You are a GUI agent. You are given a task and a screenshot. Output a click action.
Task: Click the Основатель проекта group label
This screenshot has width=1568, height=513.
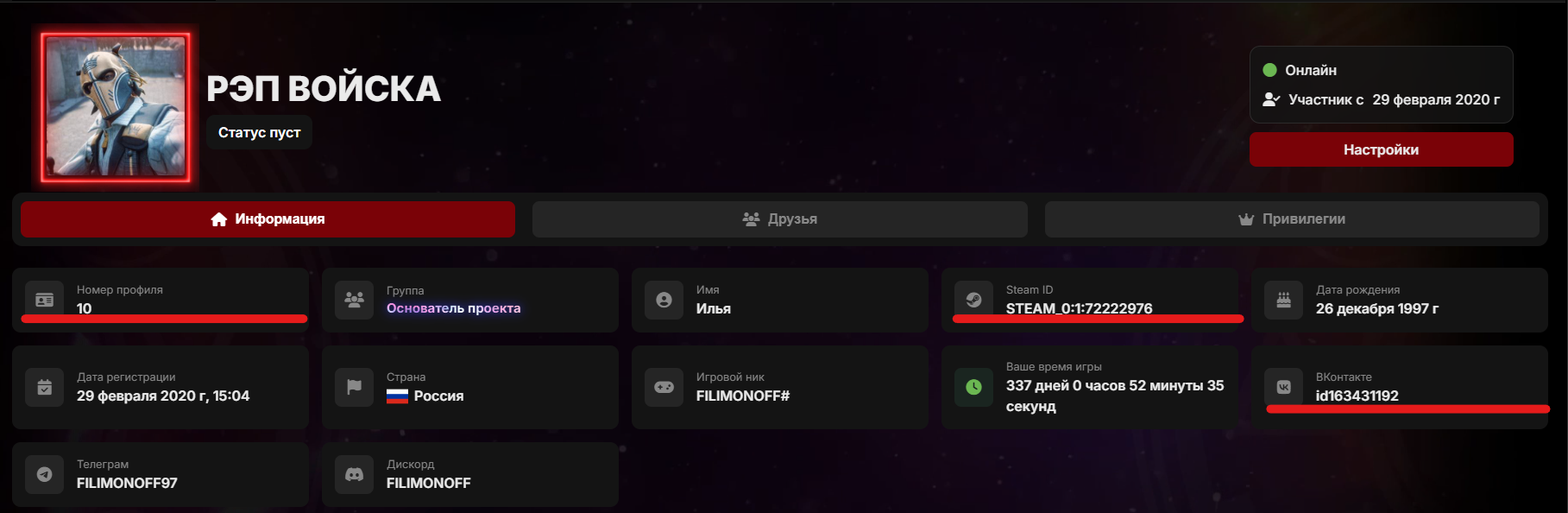click(x=453, y=308)
